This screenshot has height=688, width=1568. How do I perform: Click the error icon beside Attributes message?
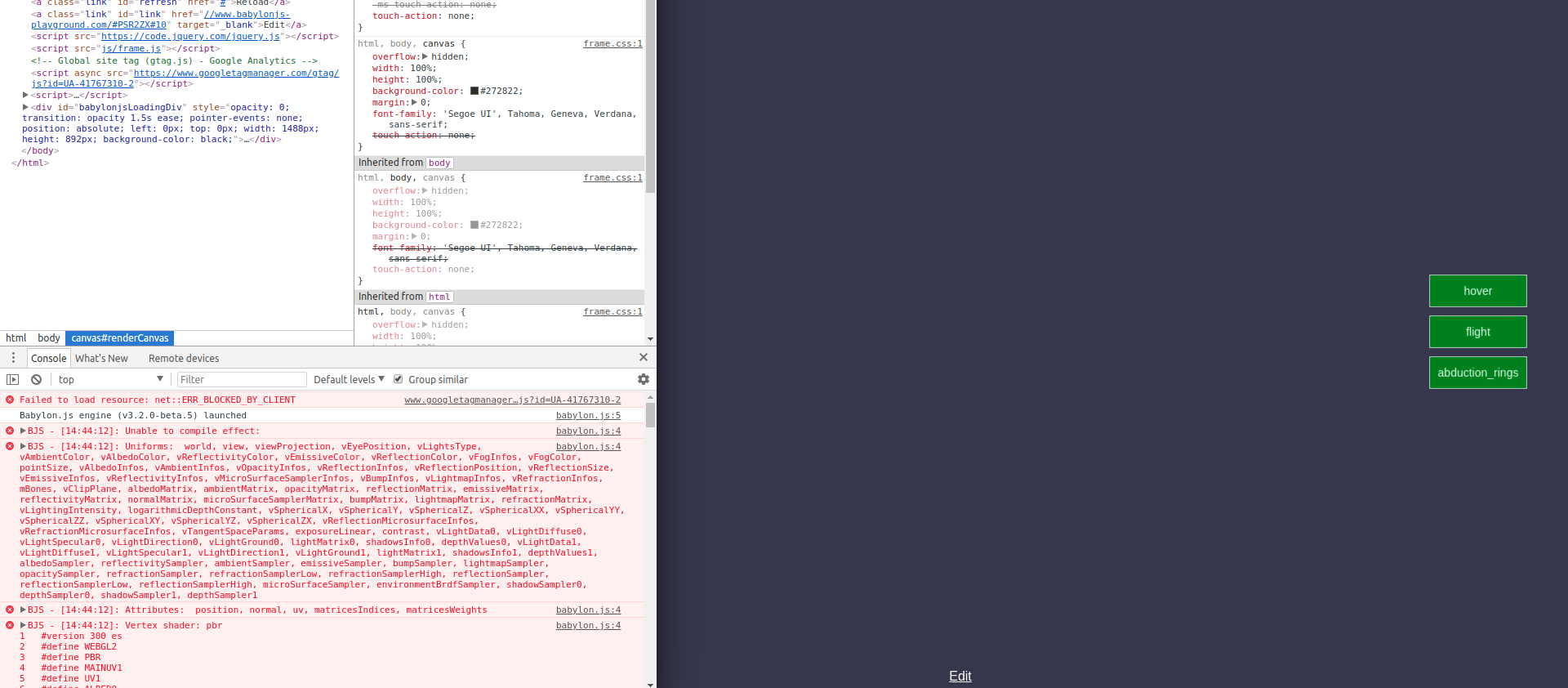pyautogui.click(x=10, y=610)
